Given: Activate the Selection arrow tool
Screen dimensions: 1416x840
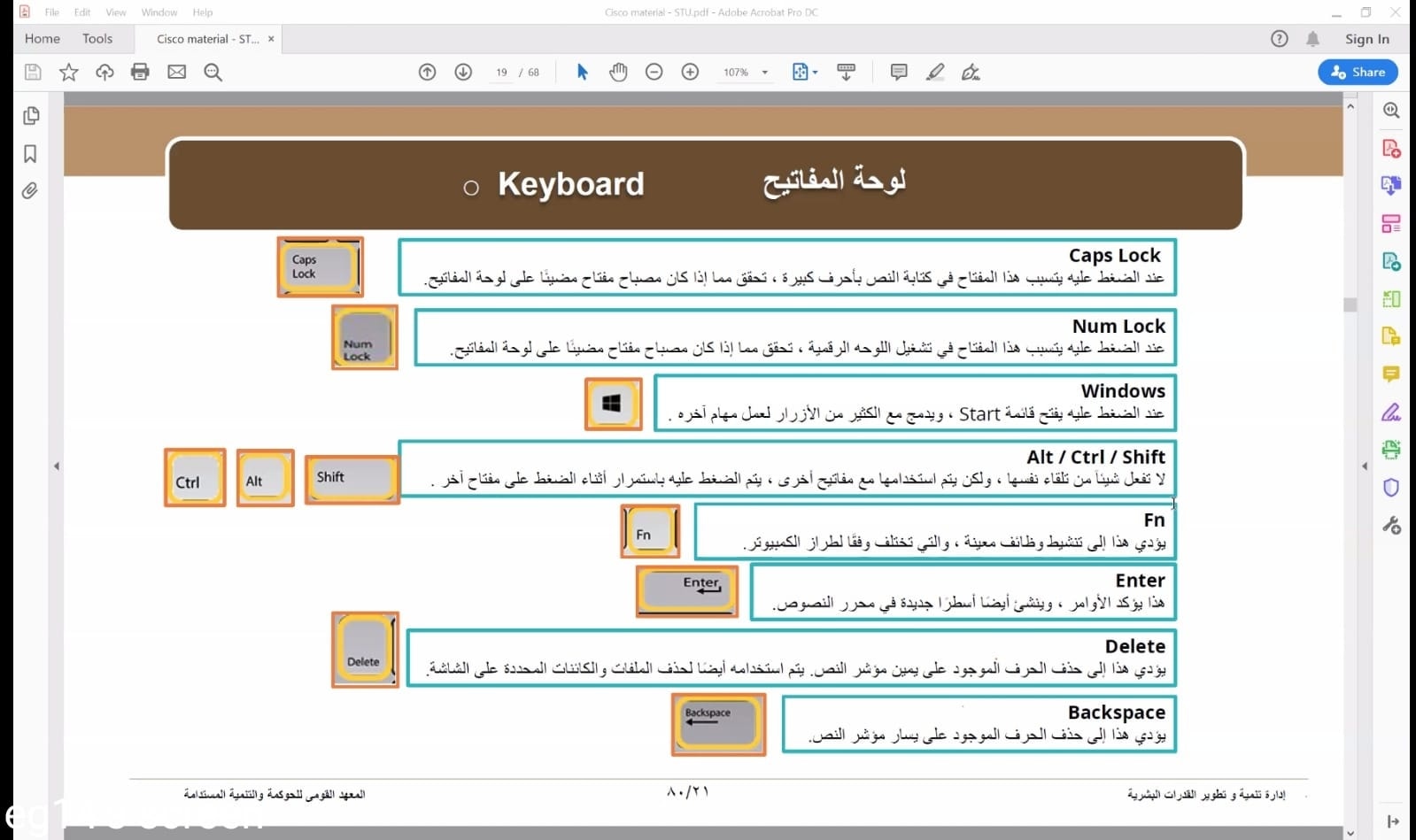Looking at the screenshot, I should 582,73.
